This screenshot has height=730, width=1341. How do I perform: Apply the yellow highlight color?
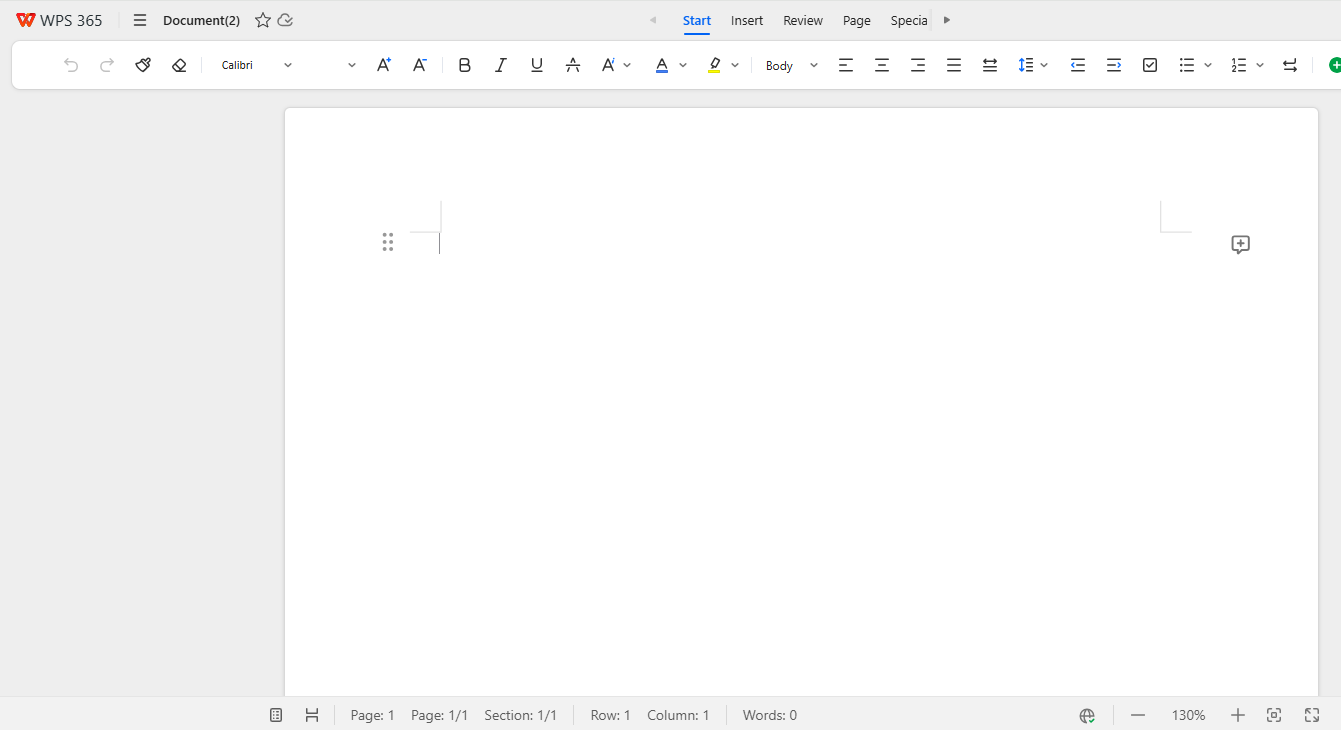point(714,65)
